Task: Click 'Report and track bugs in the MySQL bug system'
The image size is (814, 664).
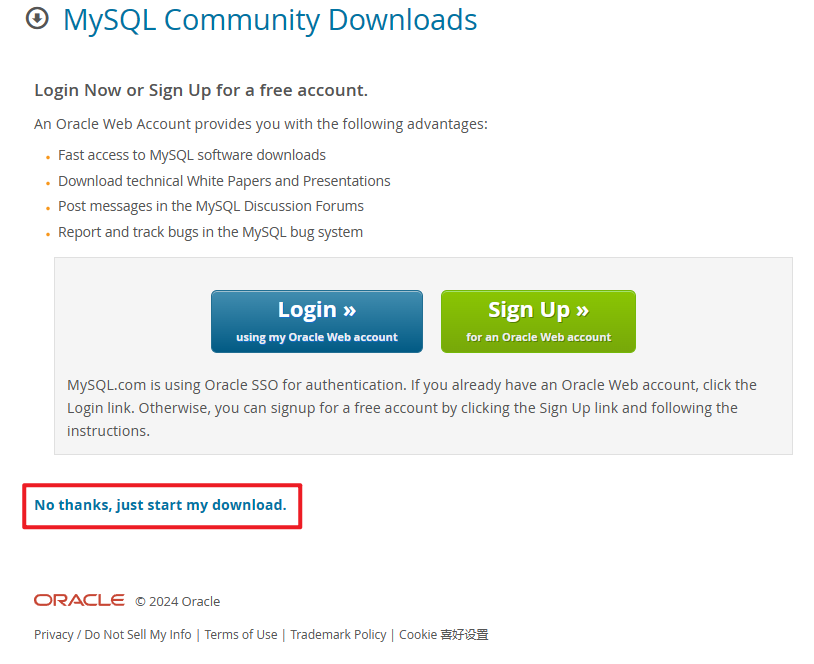Action: (x=210, y=232)
